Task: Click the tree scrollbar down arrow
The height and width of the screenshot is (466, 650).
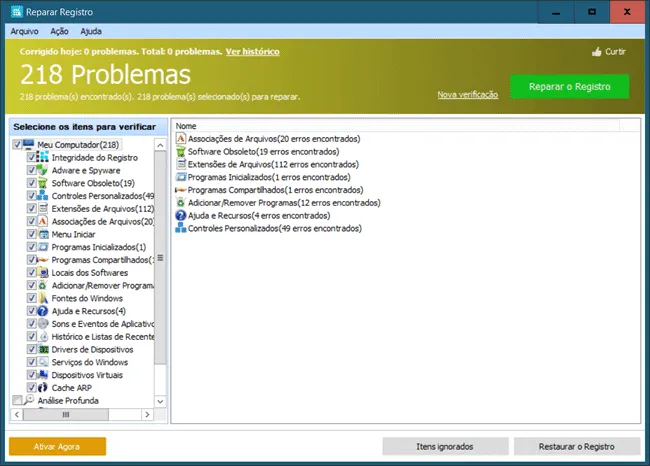Action: point(160,401)
